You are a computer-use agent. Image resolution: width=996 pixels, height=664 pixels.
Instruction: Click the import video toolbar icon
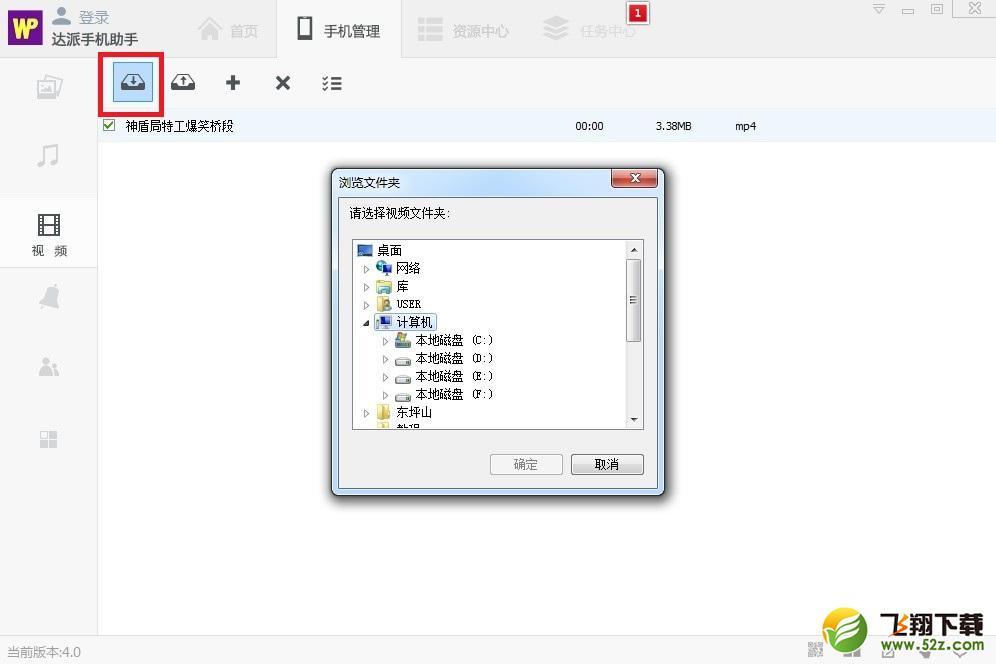(x=133, y=83)
